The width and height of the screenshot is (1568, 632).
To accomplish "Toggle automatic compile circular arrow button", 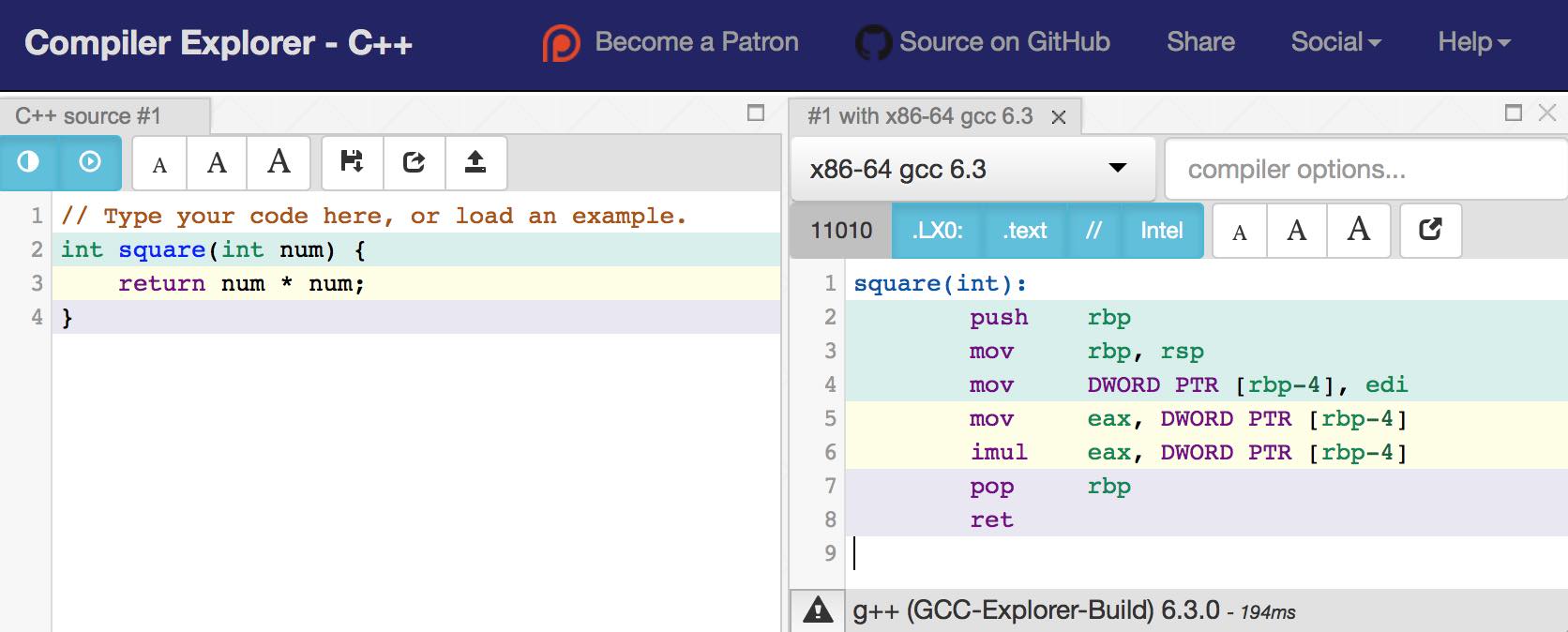I will pyautogui.click(x=90, y=162).
